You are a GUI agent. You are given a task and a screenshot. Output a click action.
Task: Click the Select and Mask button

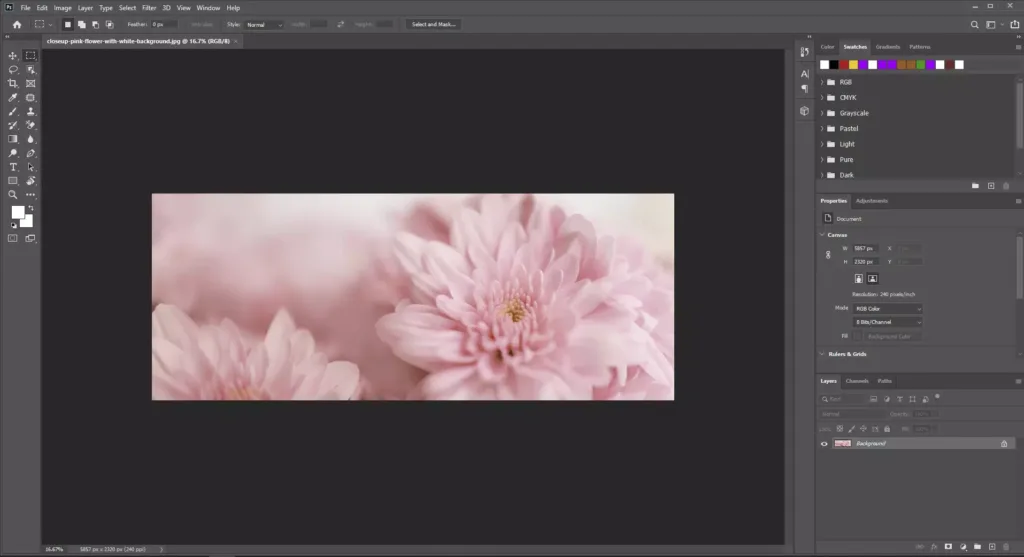point(434,24)
